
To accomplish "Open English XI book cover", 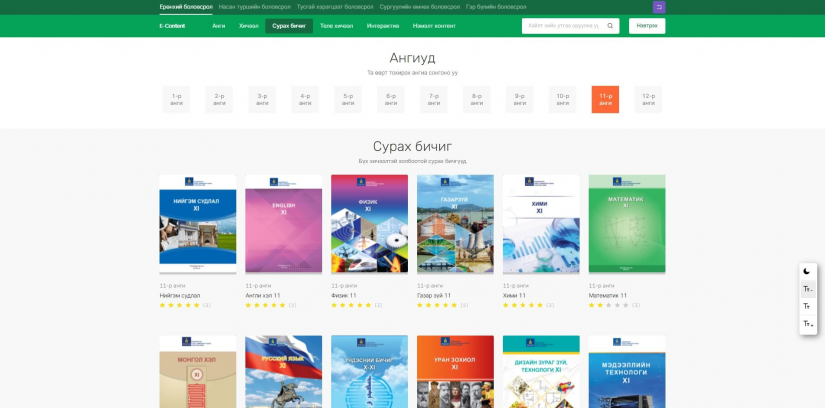I will pos(284,224).
